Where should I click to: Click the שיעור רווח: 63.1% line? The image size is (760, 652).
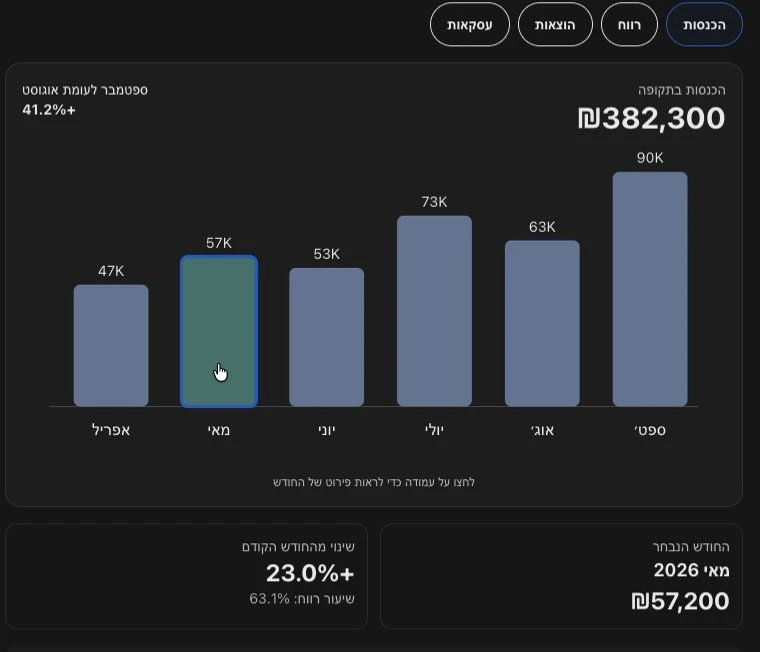click(x=302, y=599)
